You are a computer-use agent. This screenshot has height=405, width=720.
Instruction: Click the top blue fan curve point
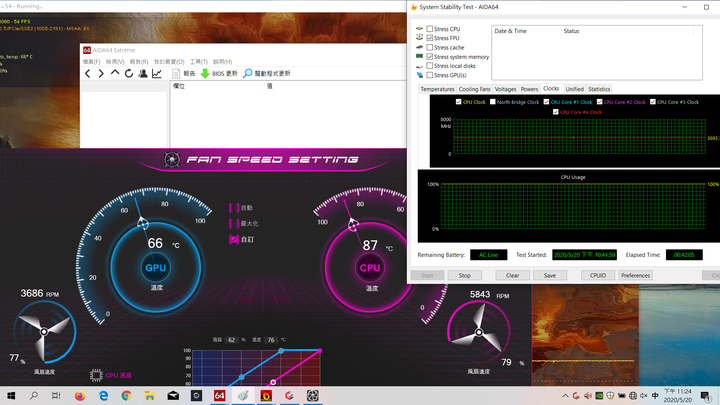coord(281,351)
